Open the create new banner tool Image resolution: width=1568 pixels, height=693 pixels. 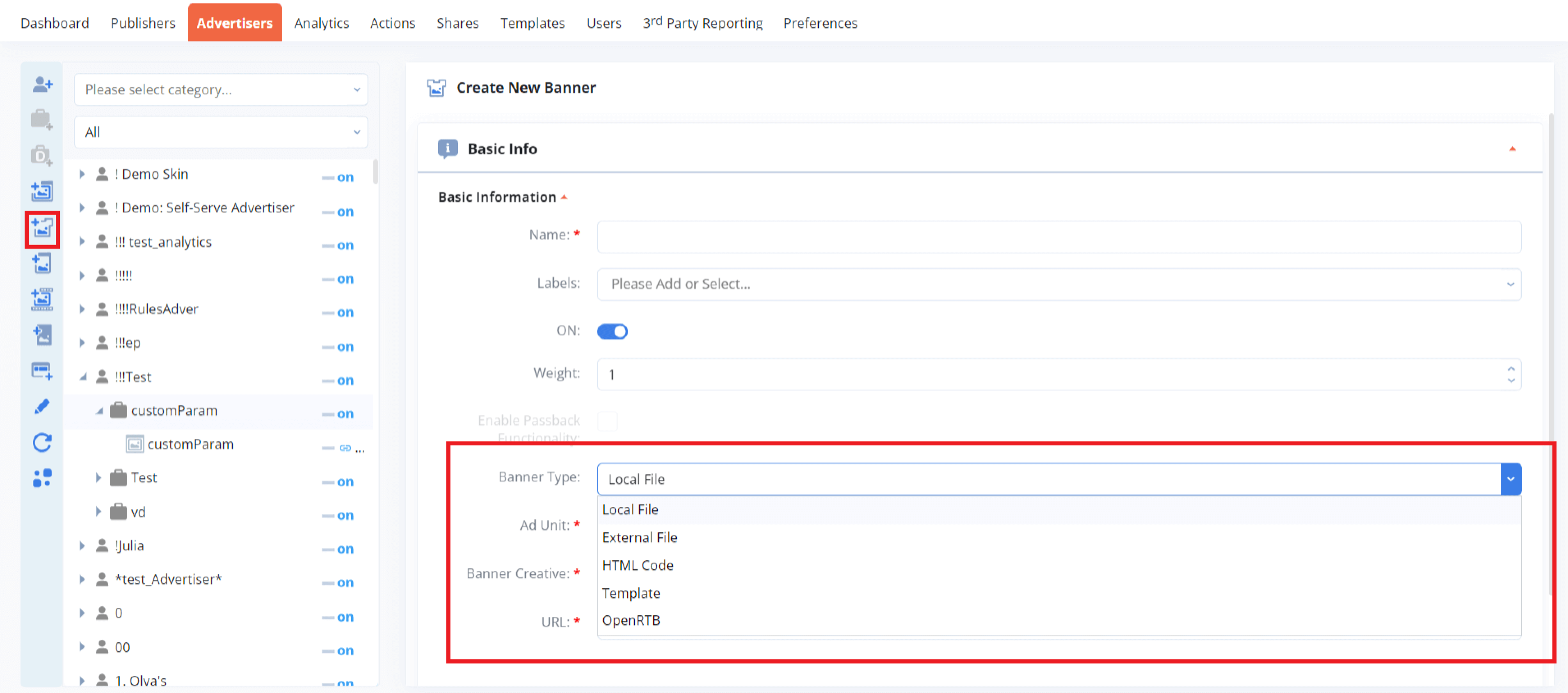[41, 229]
